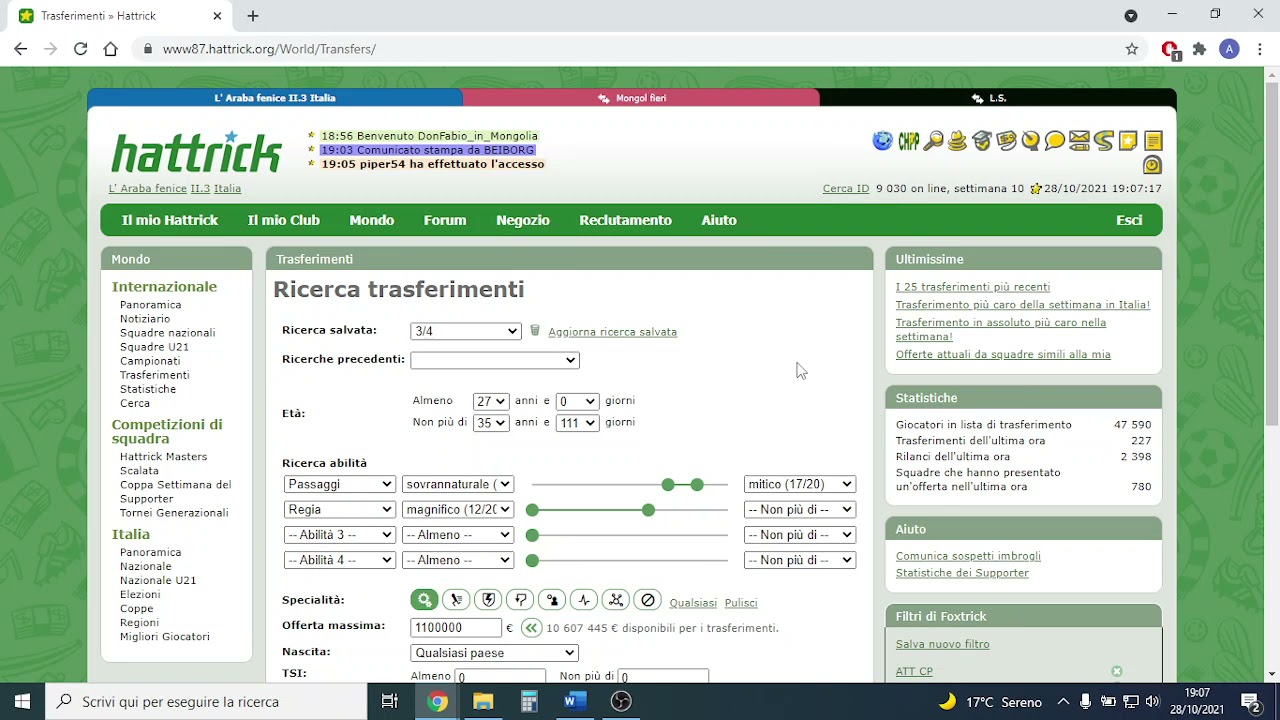The height and width of the screenshot is (720, 1280).
Task: Open File Explorer from the taskbar
Action: coord(483,701)
